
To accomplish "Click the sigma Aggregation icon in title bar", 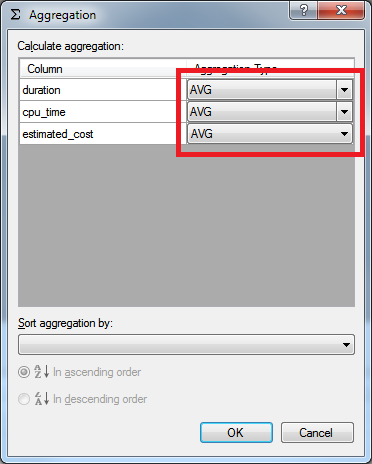I will pos(15,15).
